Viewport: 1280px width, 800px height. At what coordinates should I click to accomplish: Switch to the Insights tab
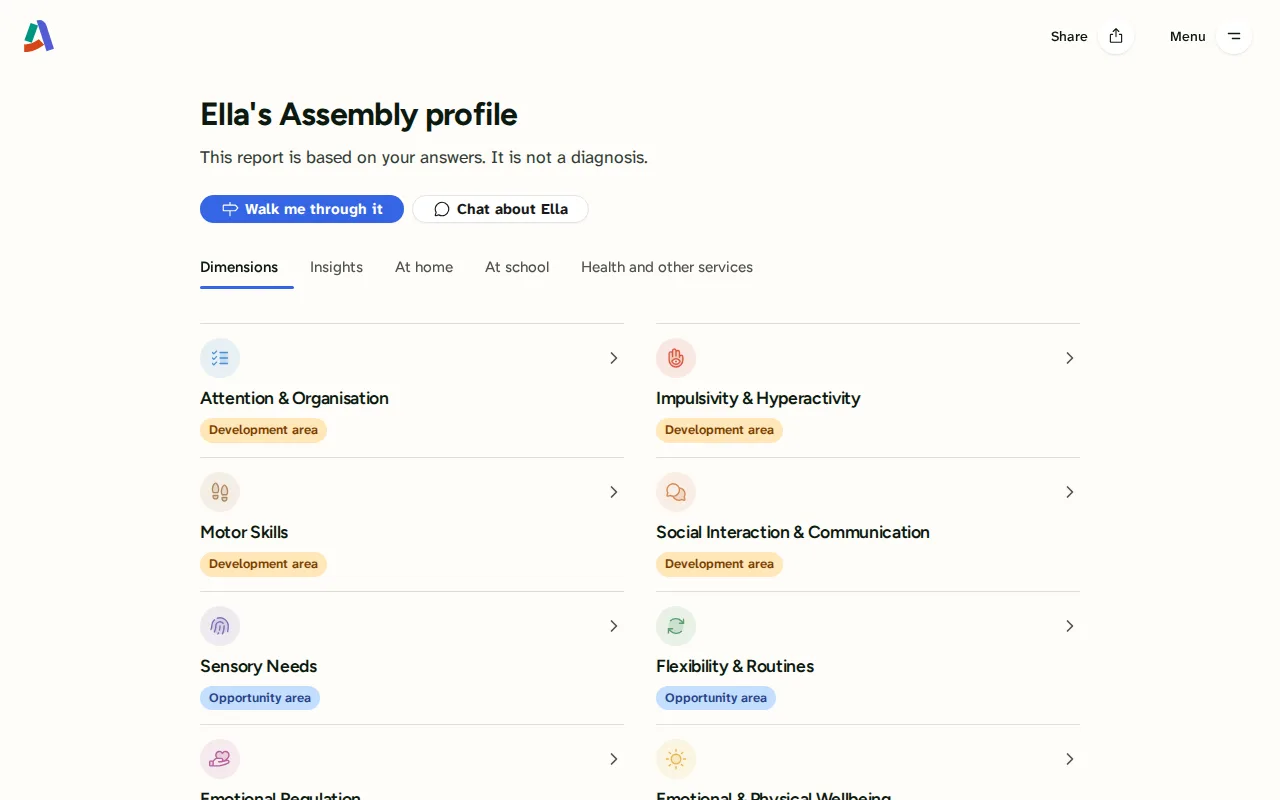pyautogui.click(x=336, y=267)
